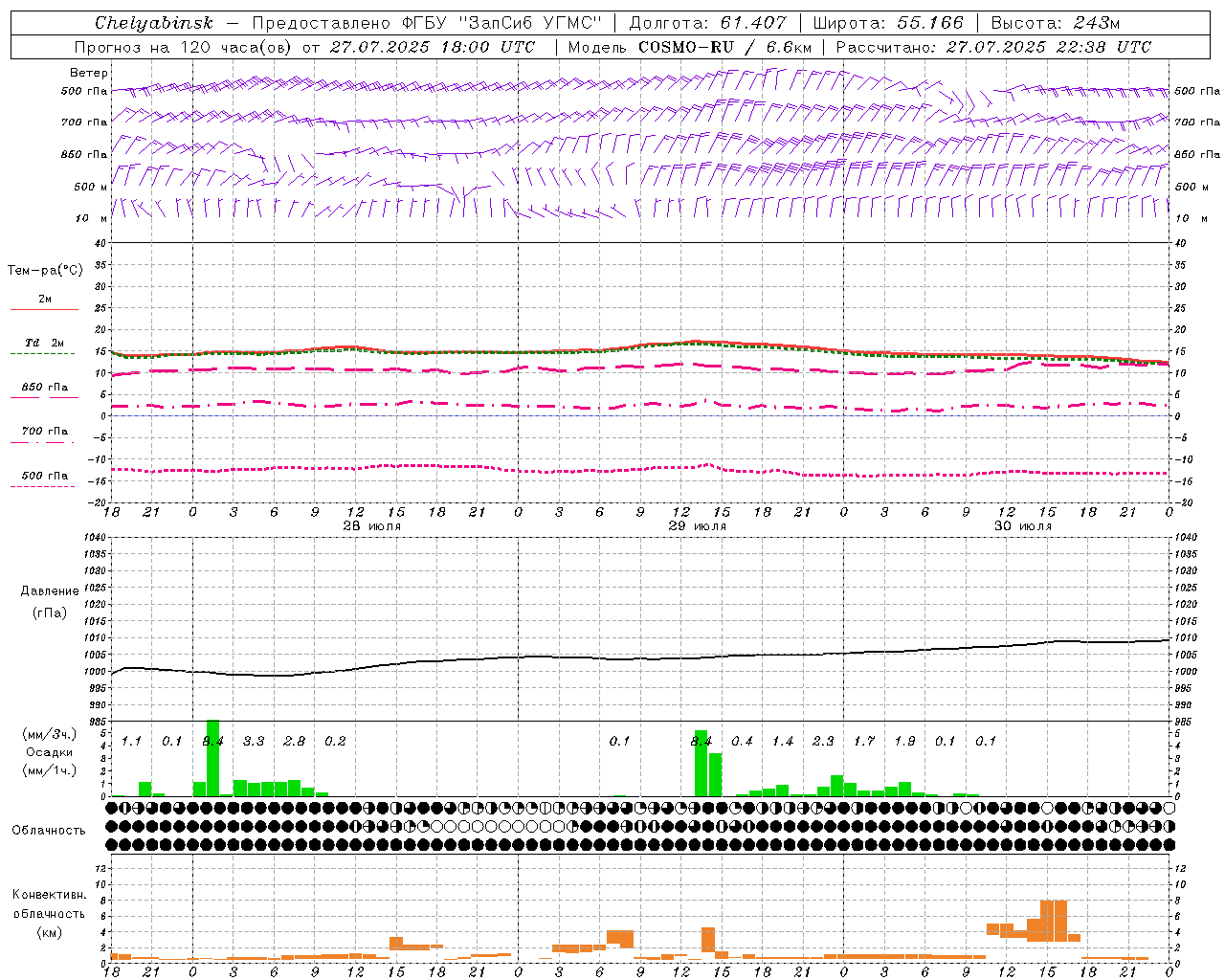The height and width of the screenshot is (980, 1225).
Task: Click the Chelyabinsk station title
Action: pos(154,23)
